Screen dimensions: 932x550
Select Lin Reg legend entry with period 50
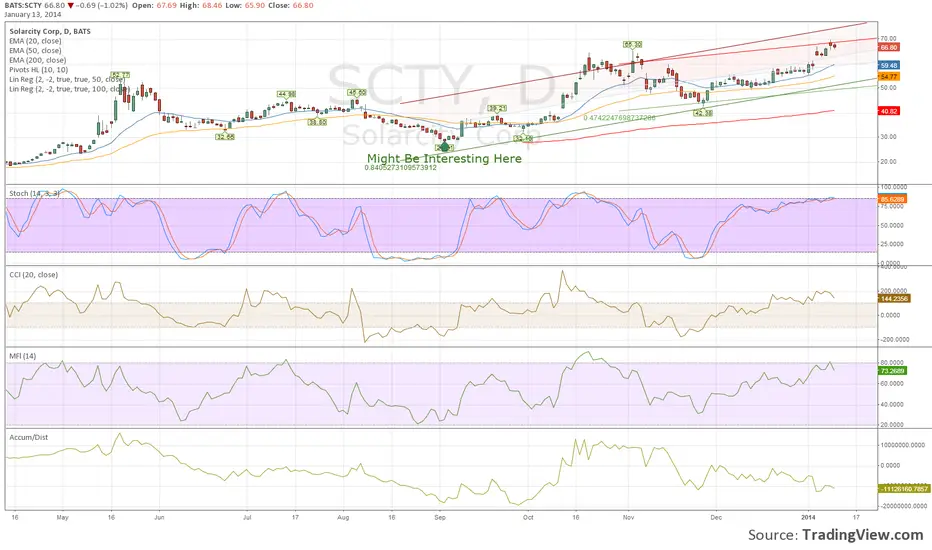coord(67,79)
